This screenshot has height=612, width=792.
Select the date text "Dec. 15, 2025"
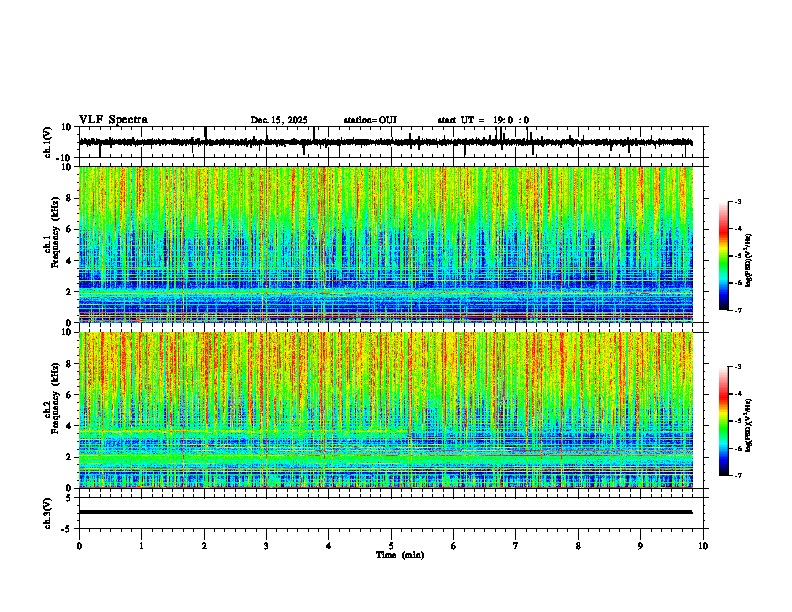[279, 120]
